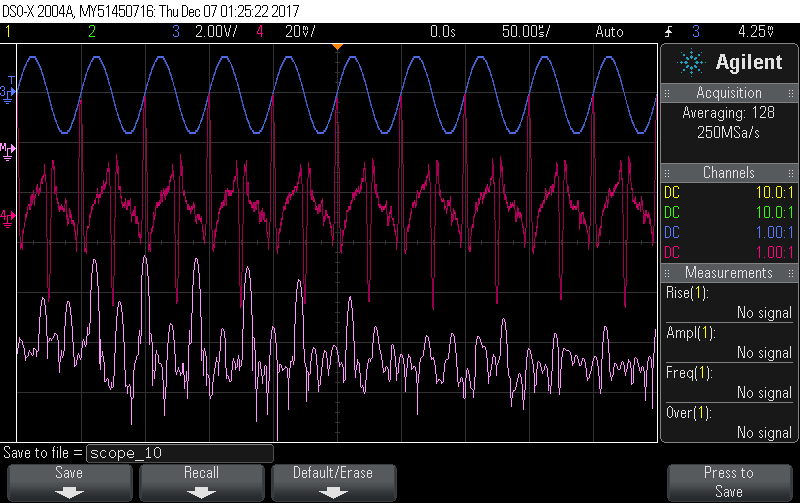Select channel 1 indicator in status bar
The image size is (800, 503).
coord(8,32)
